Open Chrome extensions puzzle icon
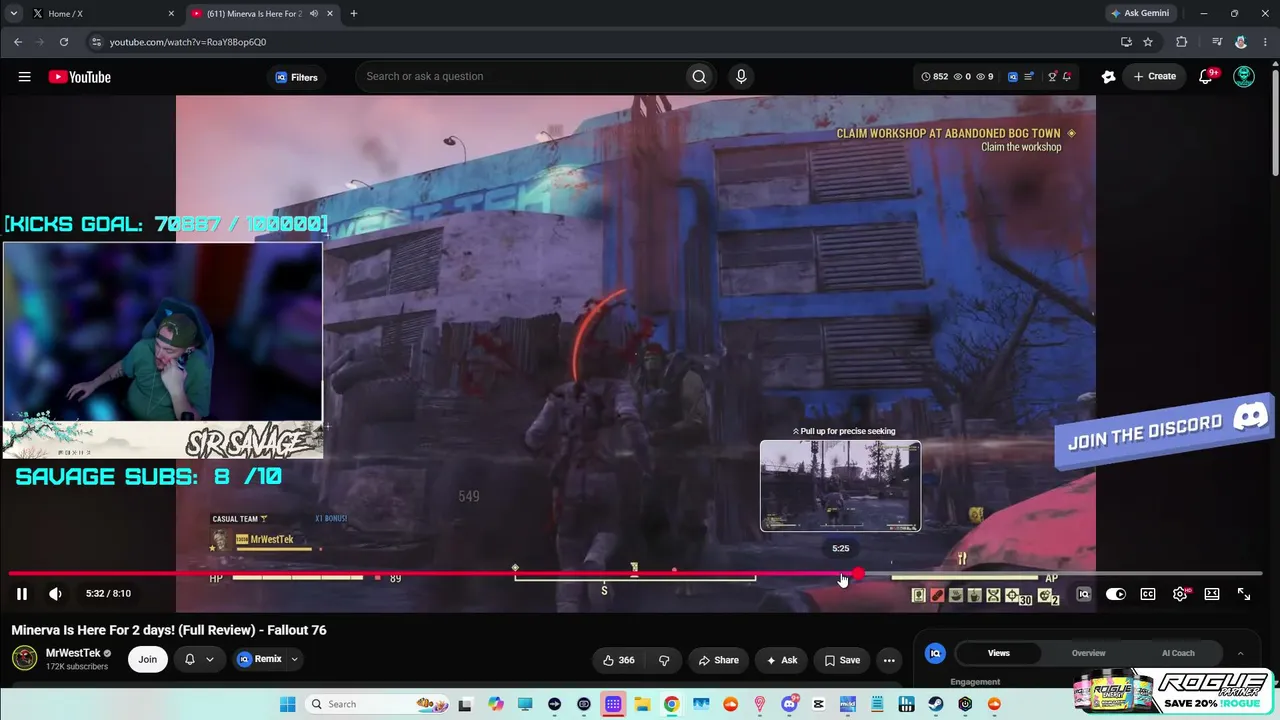1280x720 pixels. pos(1182,42)
